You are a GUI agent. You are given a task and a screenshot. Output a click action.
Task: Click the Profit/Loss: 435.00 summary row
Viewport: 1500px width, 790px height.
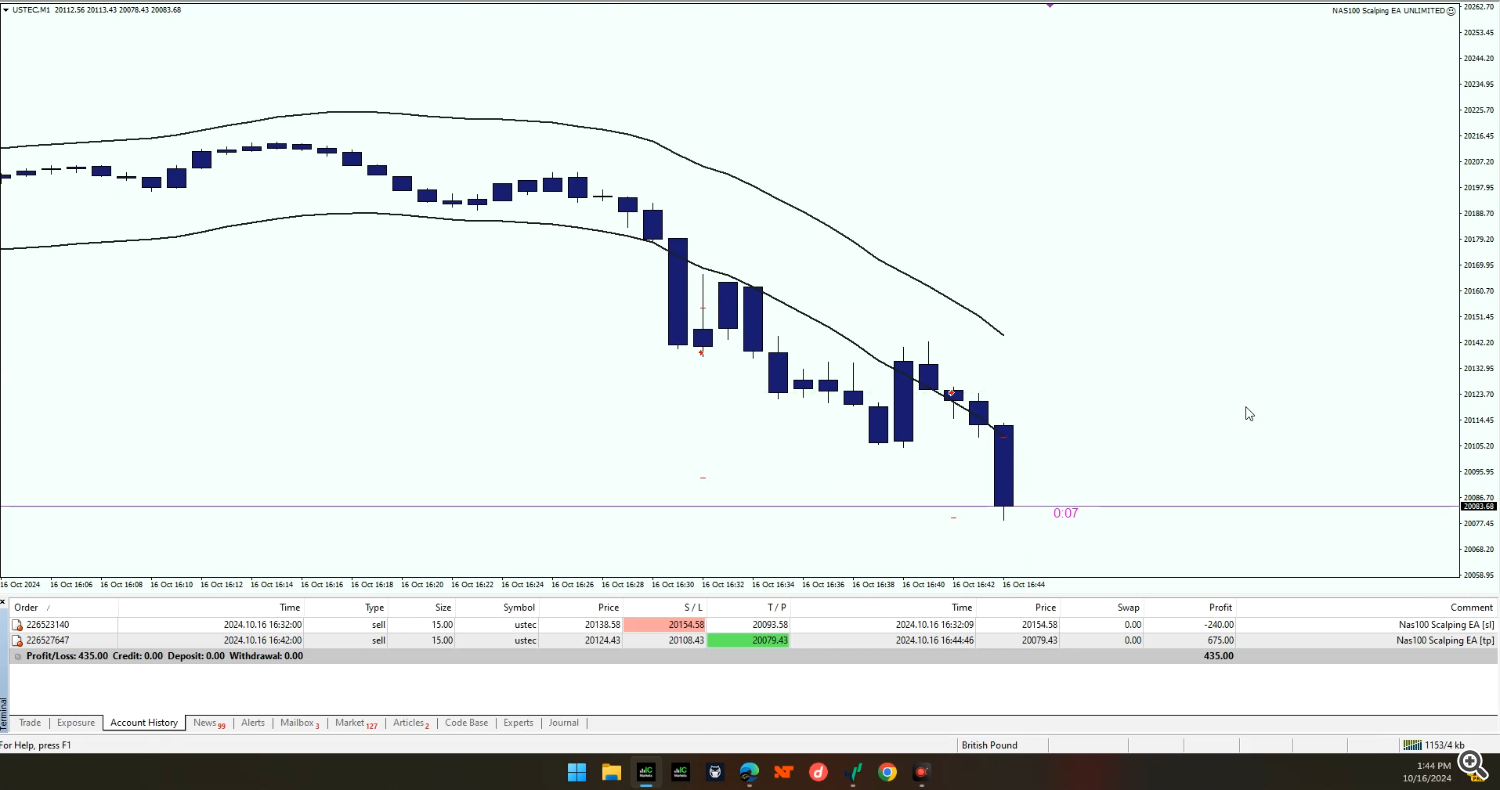pos(754,656)
